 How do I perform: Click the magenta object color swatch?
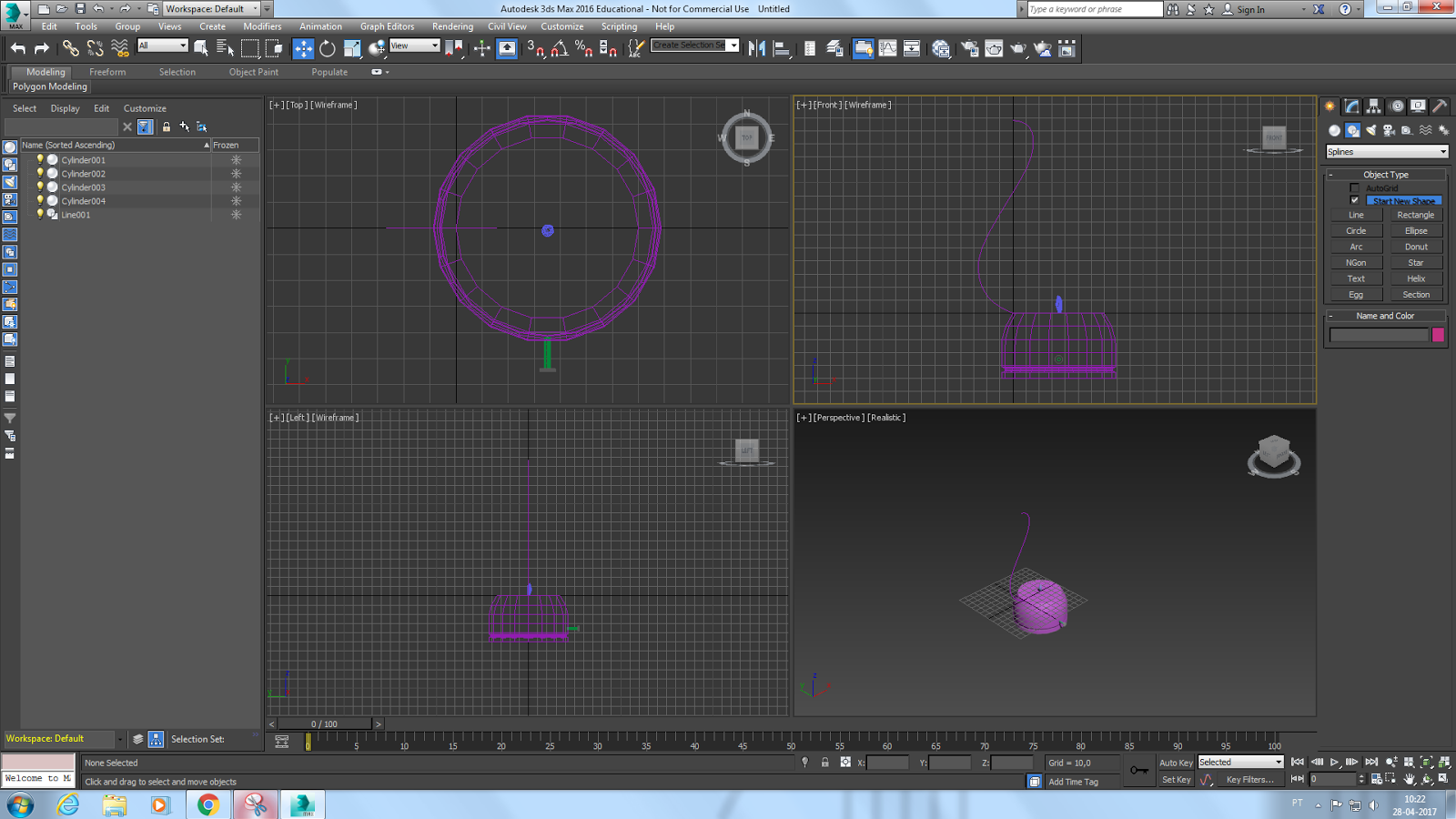(1438, 335)
